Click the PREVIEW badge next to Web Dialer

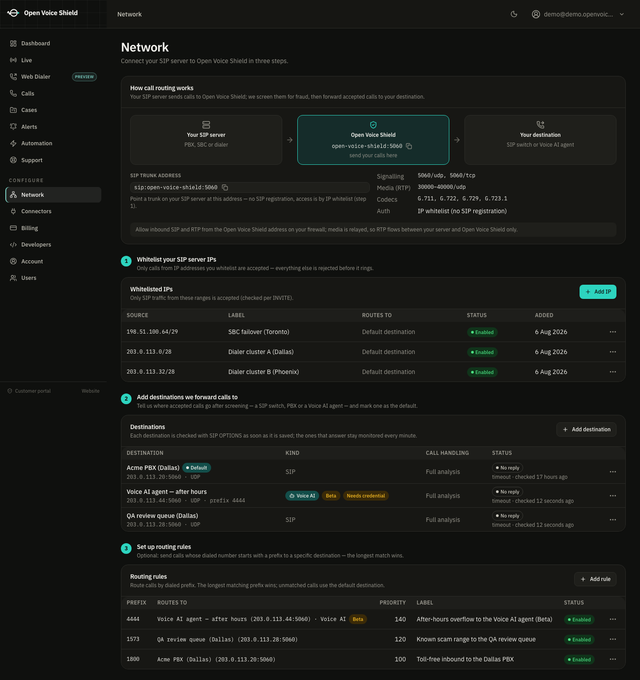84,77
